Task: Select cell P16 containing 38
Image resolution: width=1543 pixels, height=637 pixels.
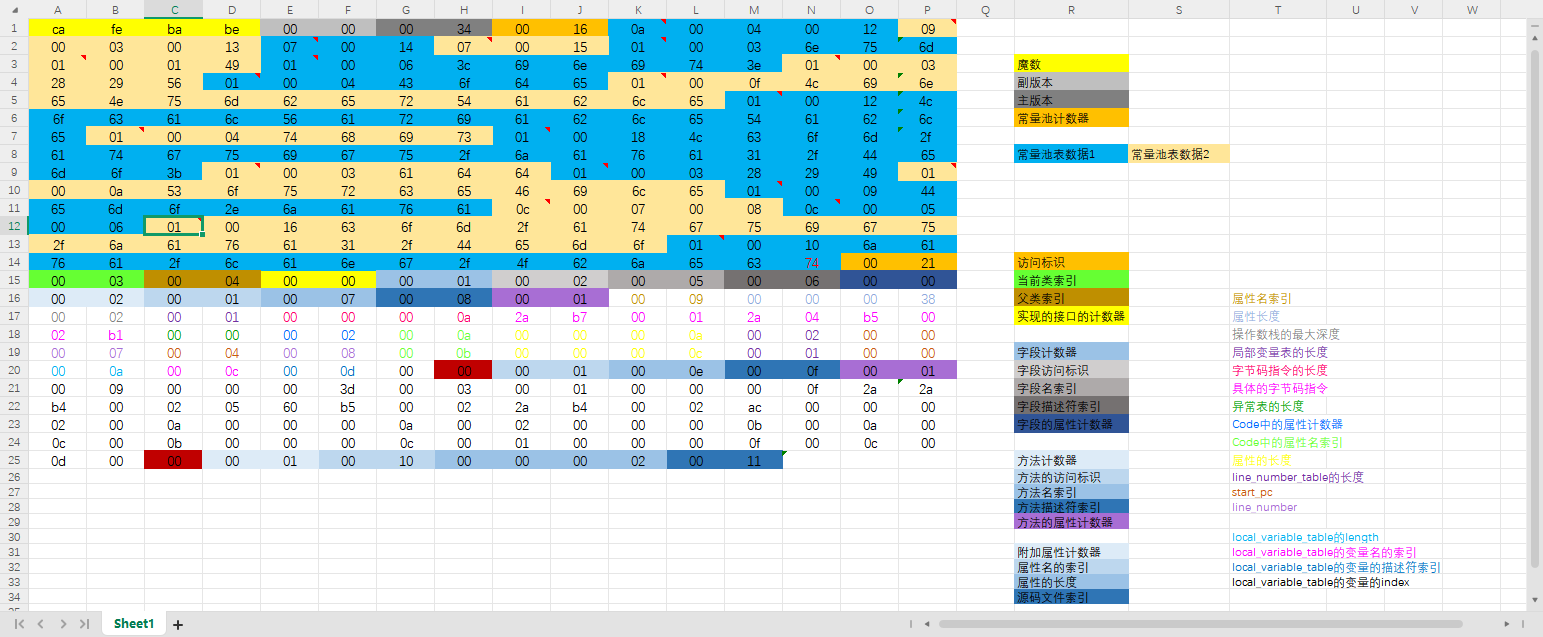Action: click(928, 299)
